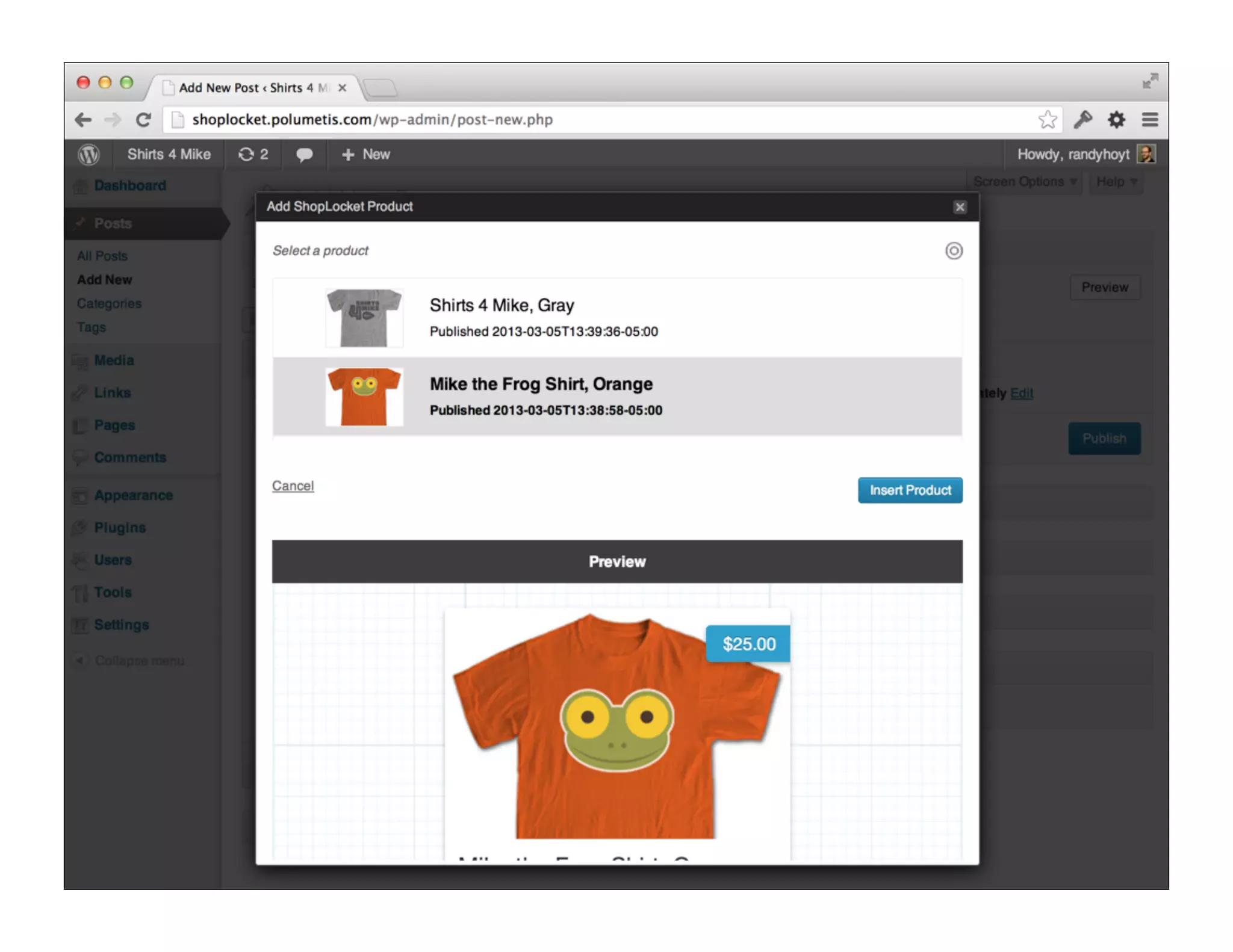This screenshot has height=952, width=1233.
Task: Click the large frog shirt preview image
Action: 616,725
